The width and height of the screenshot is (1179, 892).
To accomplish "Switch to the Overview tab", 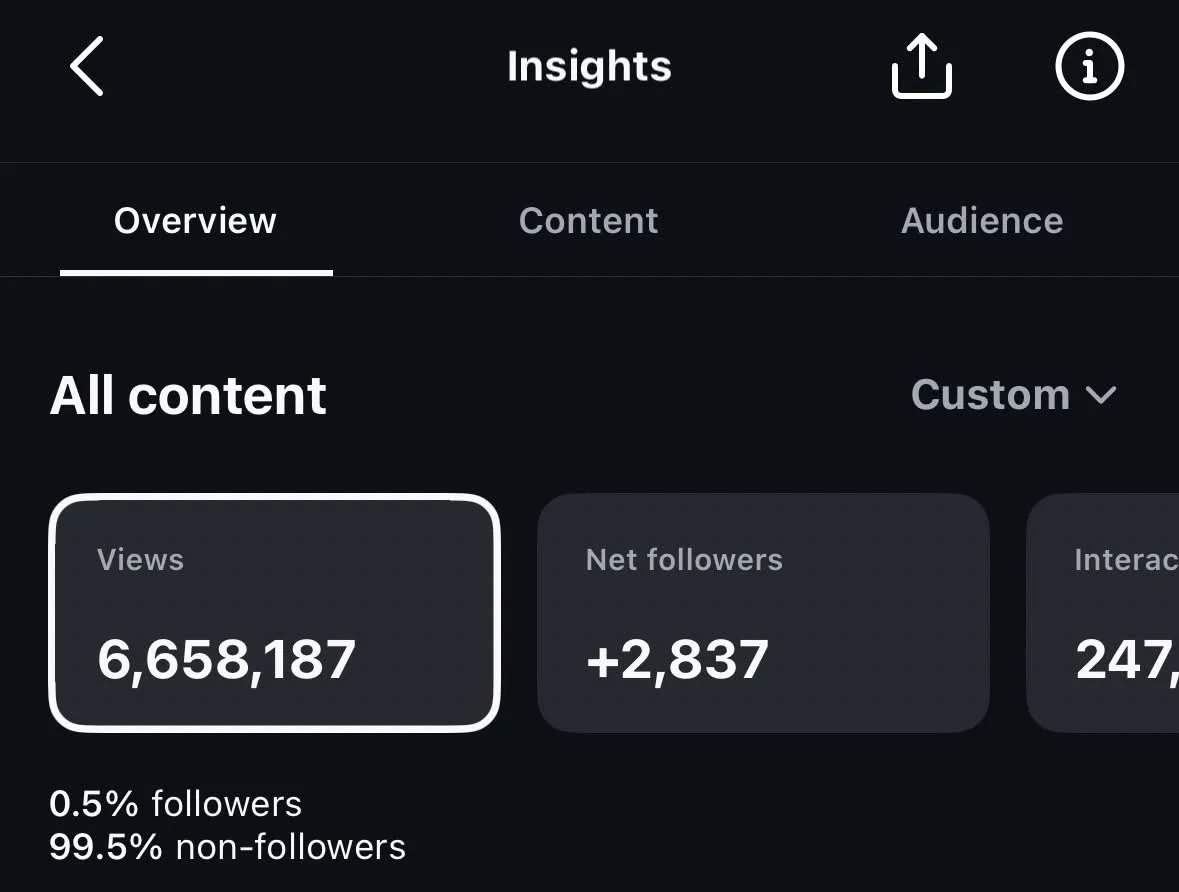I will pos(195,220).
